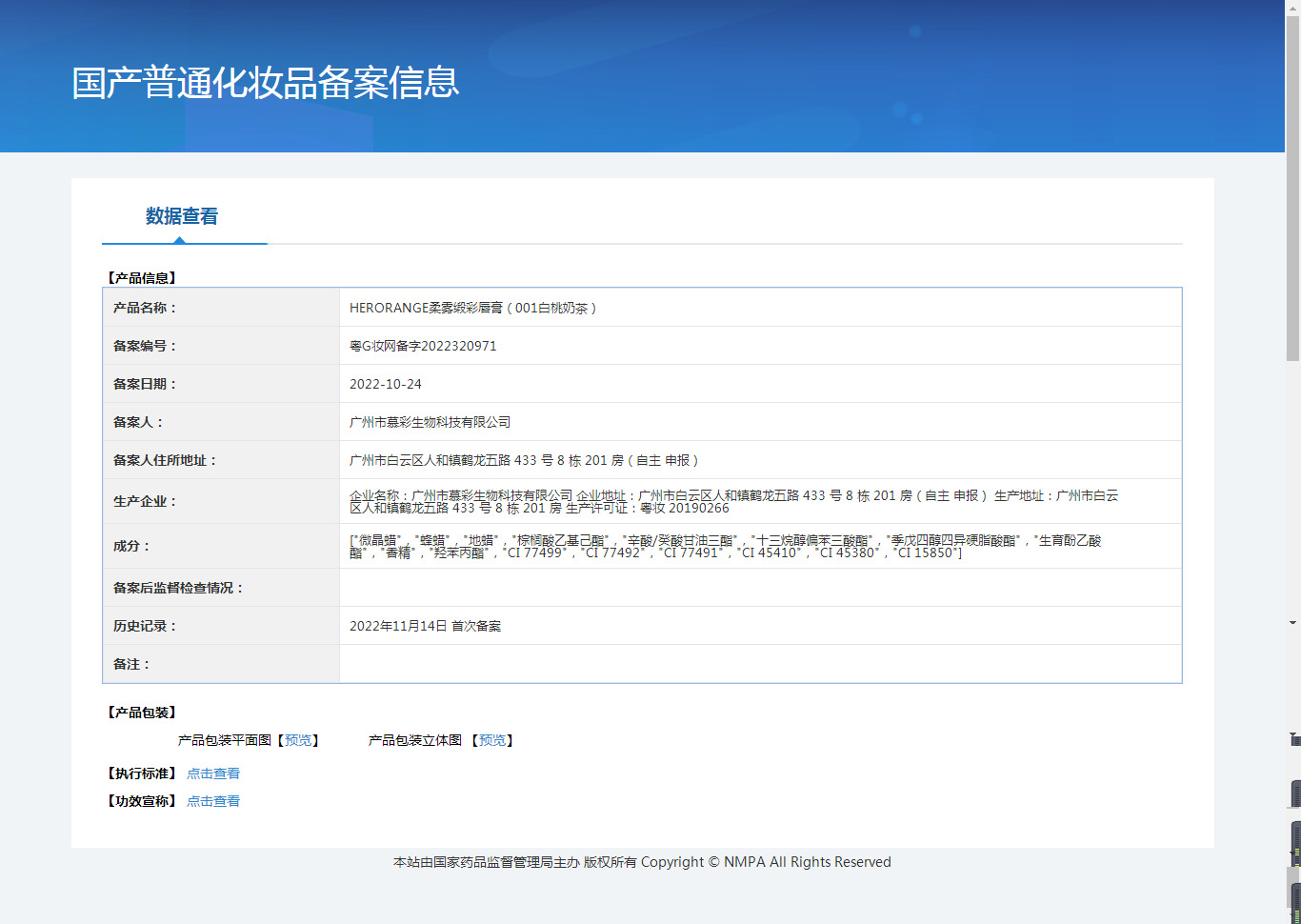Click the 【执行标准】 label
The width and height of the screenshot is (1301, 924).
coord(141,773)
